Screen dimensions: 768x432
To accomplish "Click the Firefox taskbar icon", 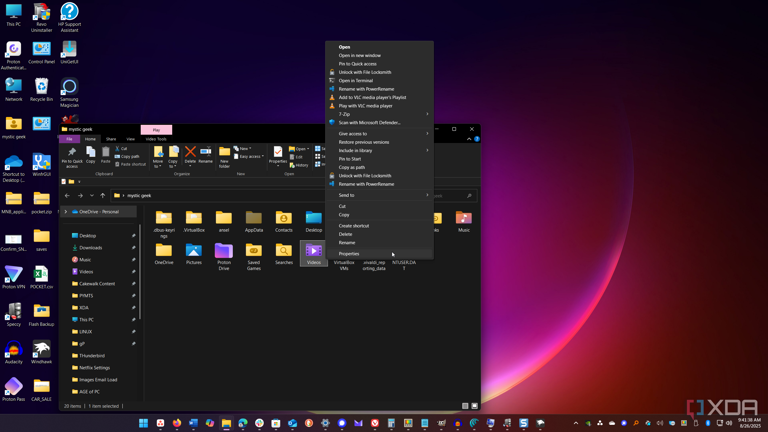I will pyautogui.click(x=177, y=423).
